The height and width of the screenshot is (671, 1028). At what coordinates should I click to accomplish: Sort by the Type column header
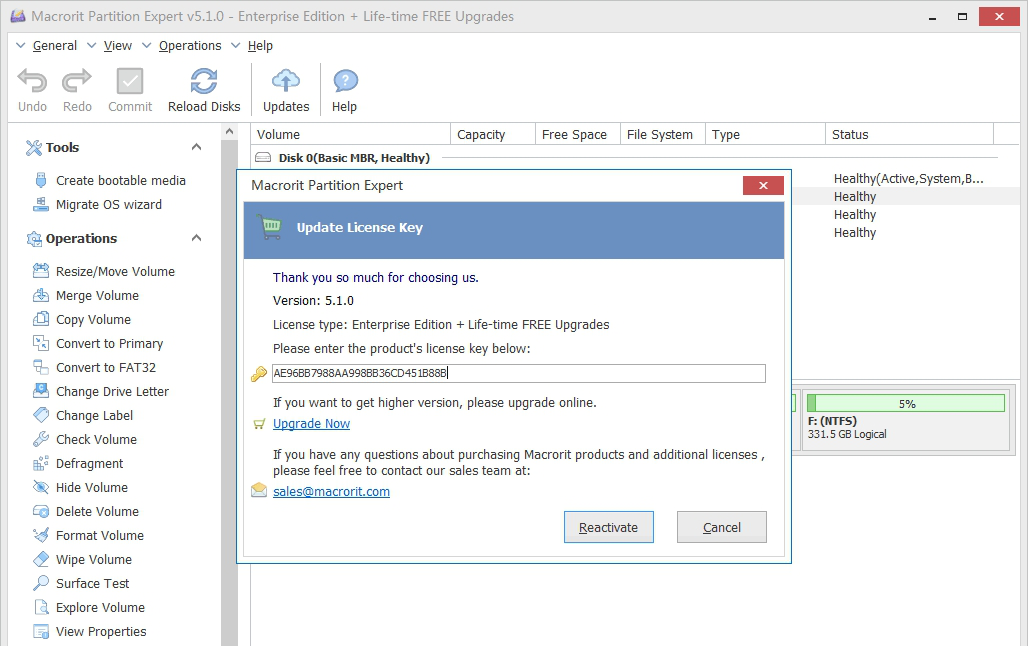click(x=765, y=134)
